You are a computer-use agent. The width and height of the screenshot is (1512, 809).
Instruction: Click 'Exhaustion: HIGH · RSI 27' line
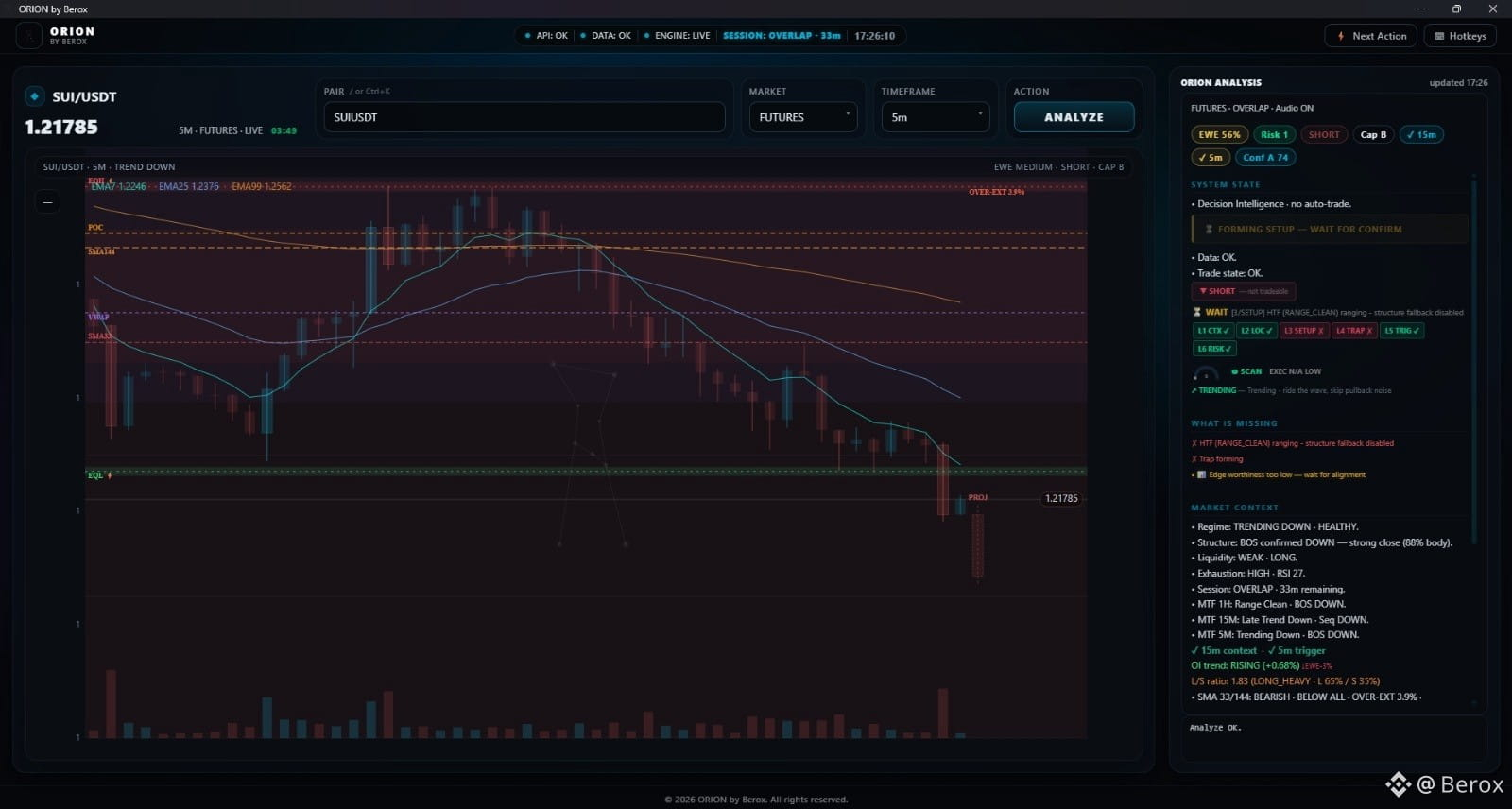tap(1248, 574)
